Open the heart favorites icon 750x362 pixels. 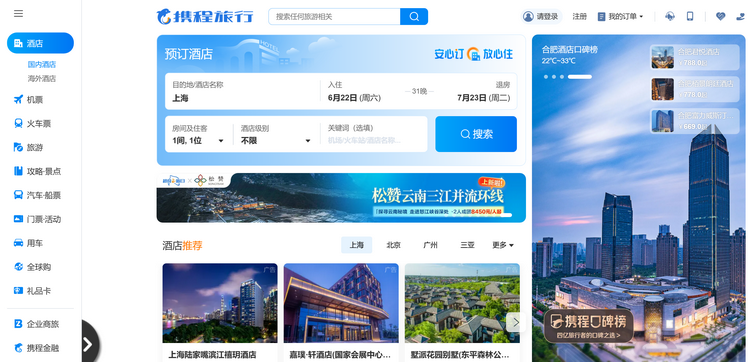pos(720,16)
